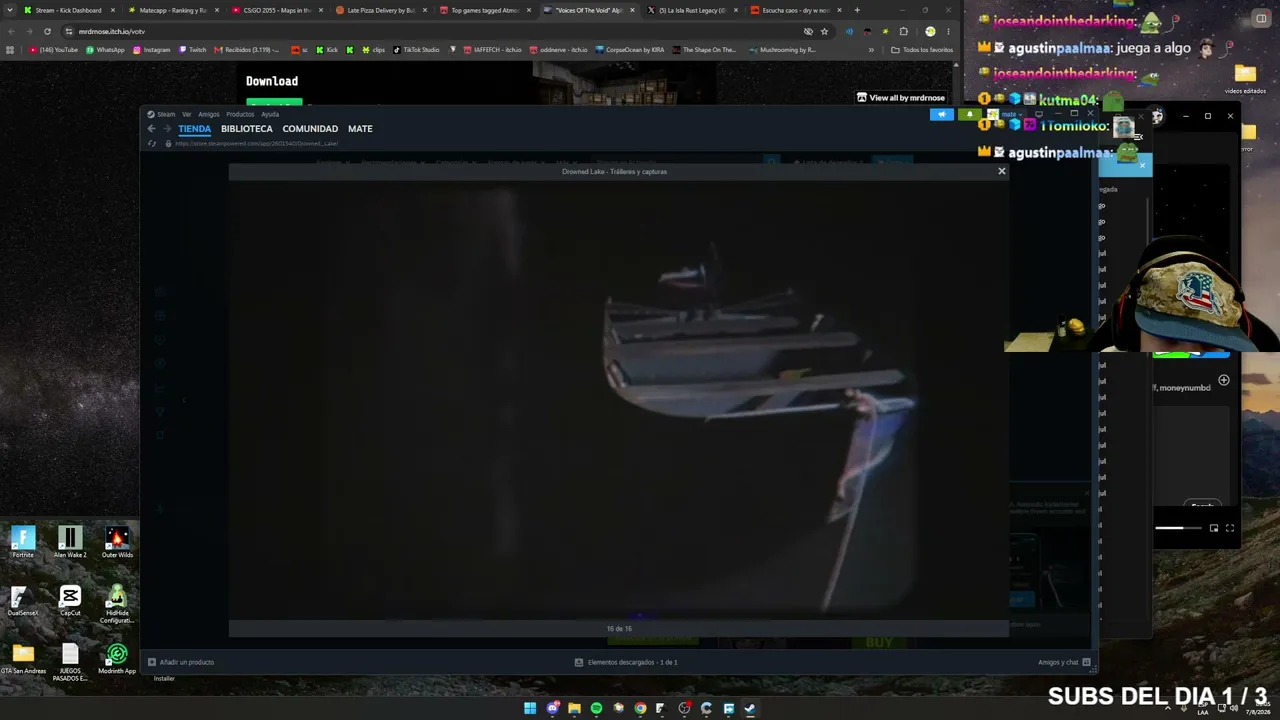Open File Explorer from the taskbar

pyautogui.click(x=574, y=708)
